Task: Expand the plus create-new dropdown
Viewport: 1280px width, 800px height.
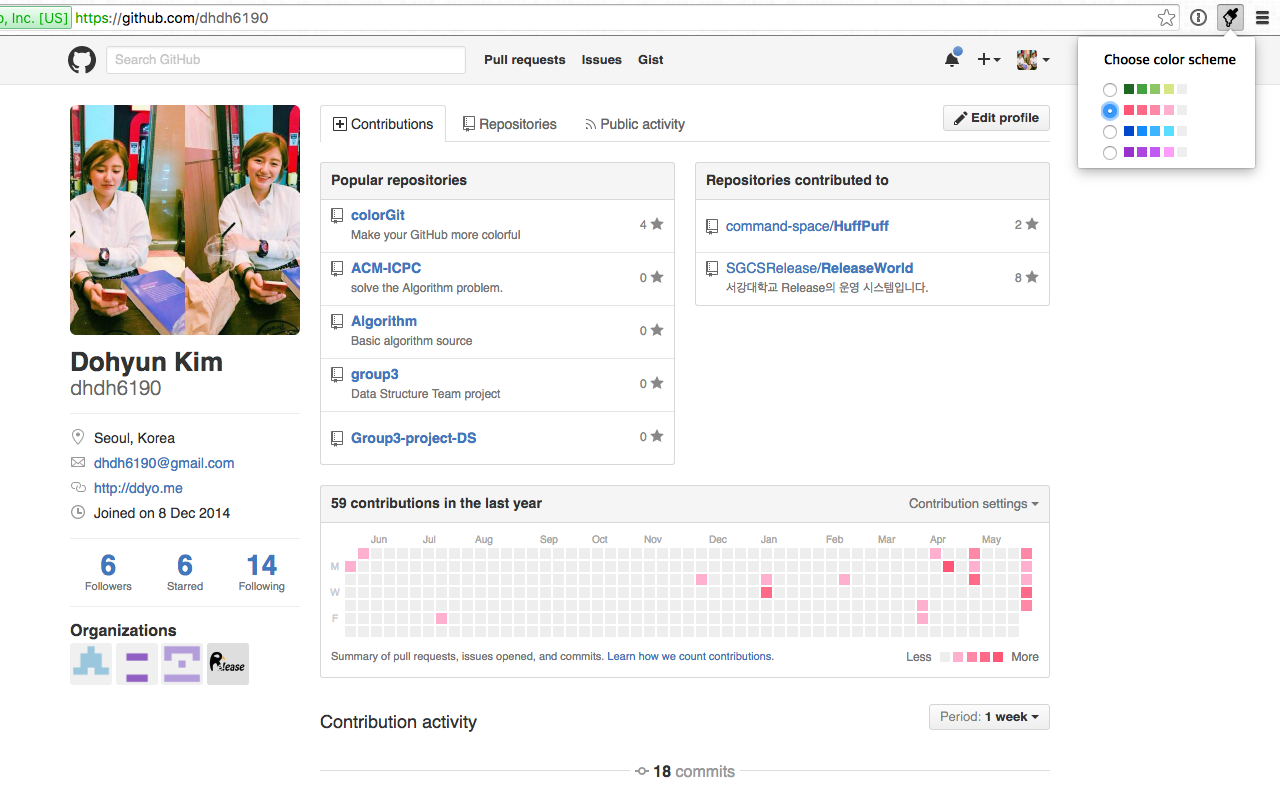Action: click(x=989, y=60)
